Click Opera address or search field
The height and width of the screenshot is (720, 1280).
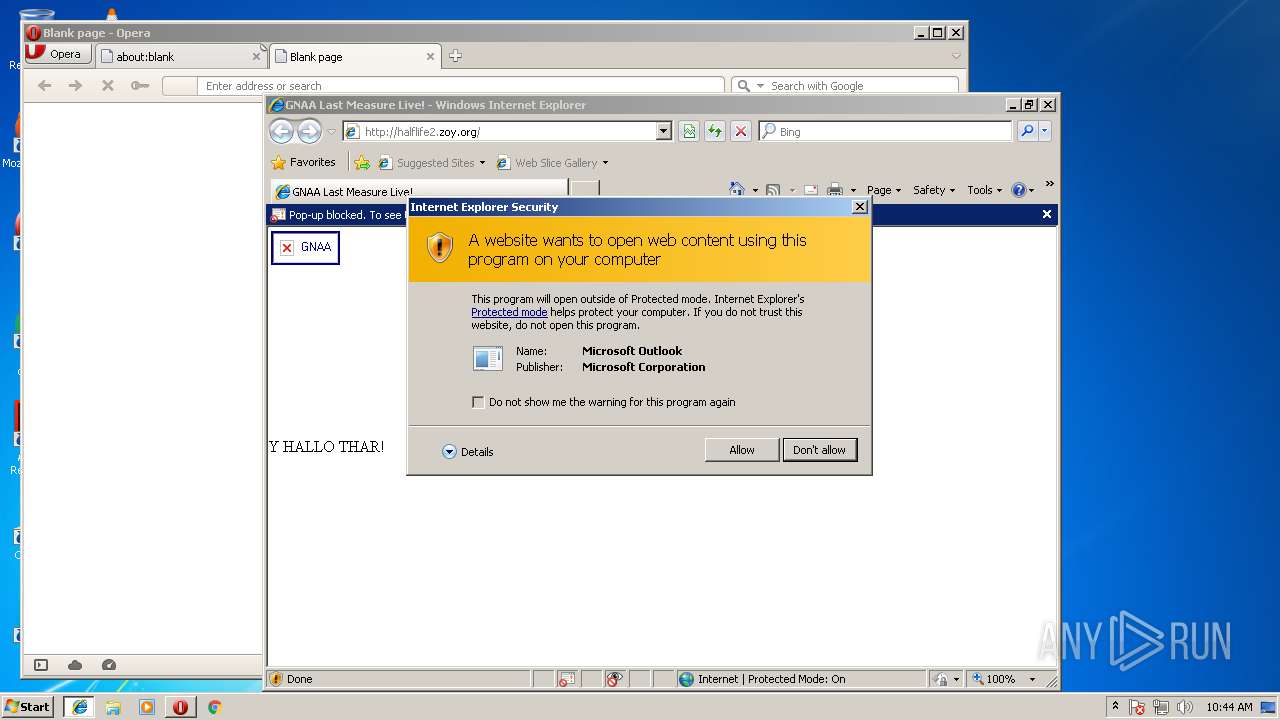[460, 86]
